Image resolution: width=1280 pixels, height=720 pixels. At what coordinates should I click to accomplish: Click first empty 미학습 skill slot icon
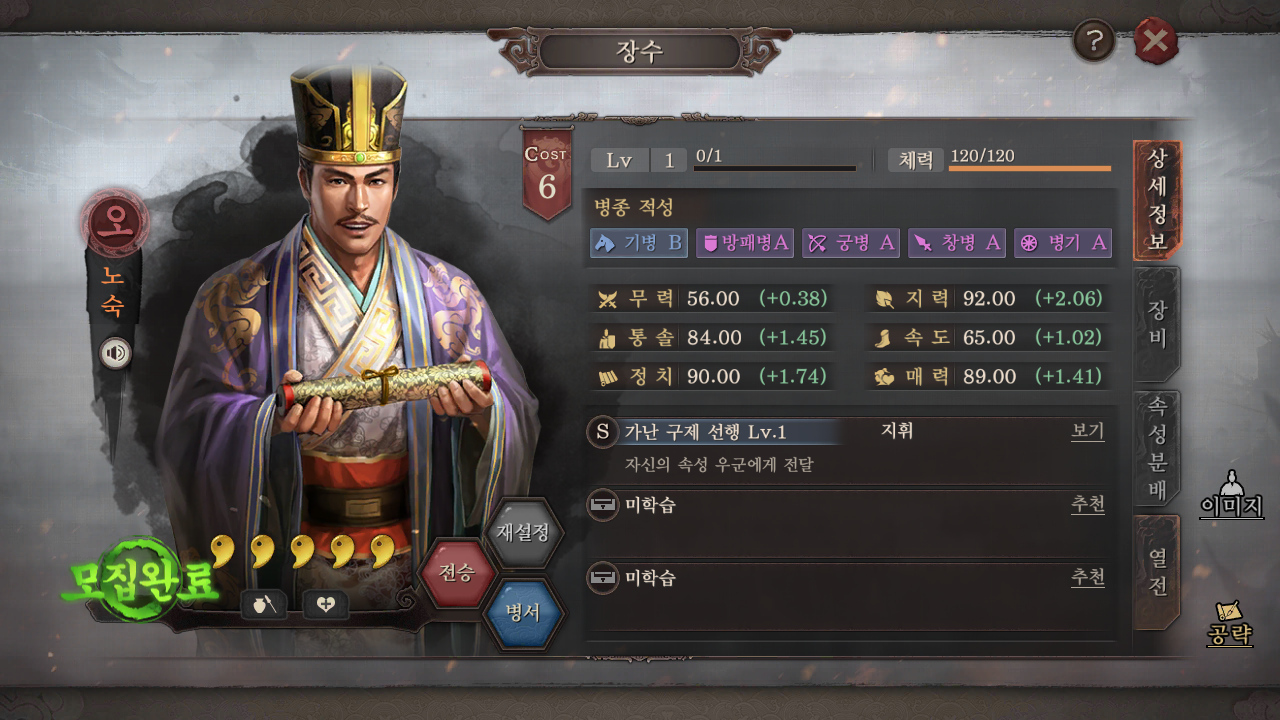pos(602,504)
